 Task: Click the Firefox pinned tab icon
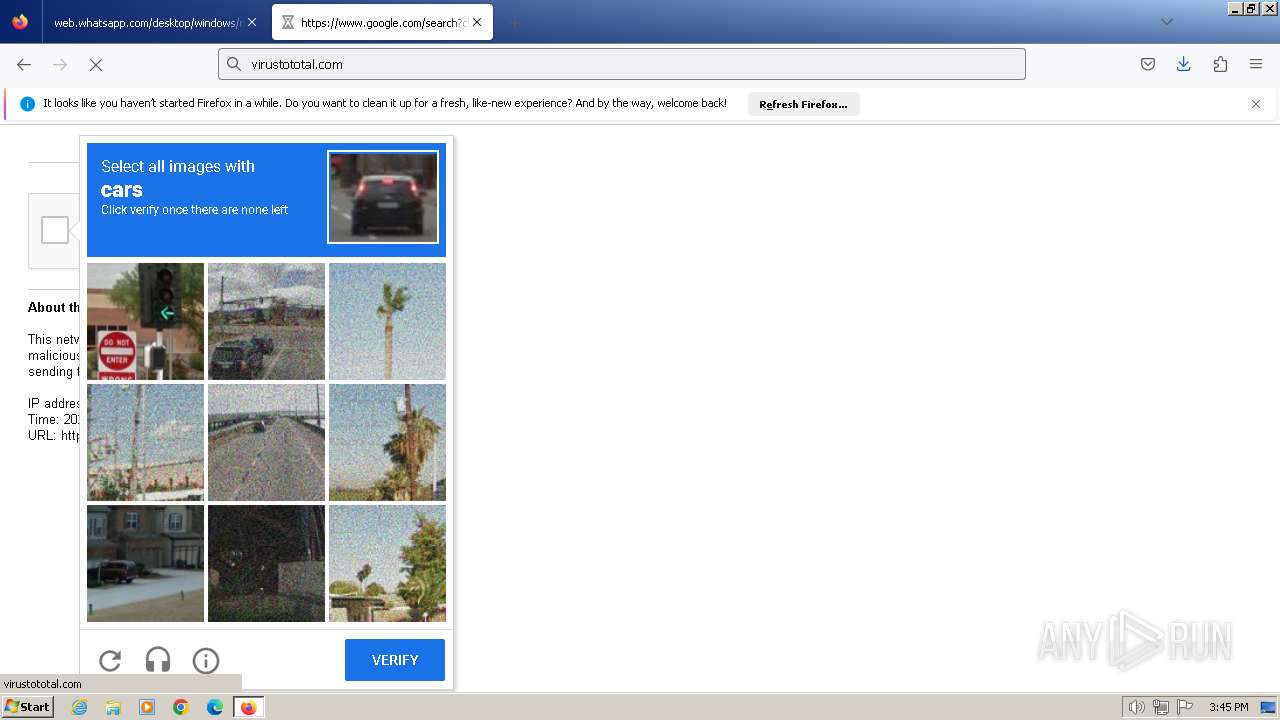coord(20,22)
